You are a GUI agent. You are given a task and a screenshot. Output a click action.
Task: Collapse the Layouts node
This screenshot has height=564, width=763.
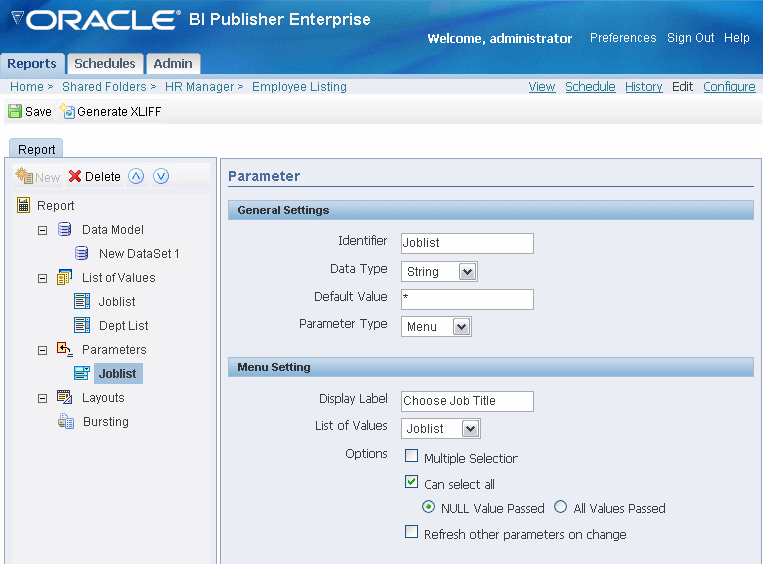[42, 398]
